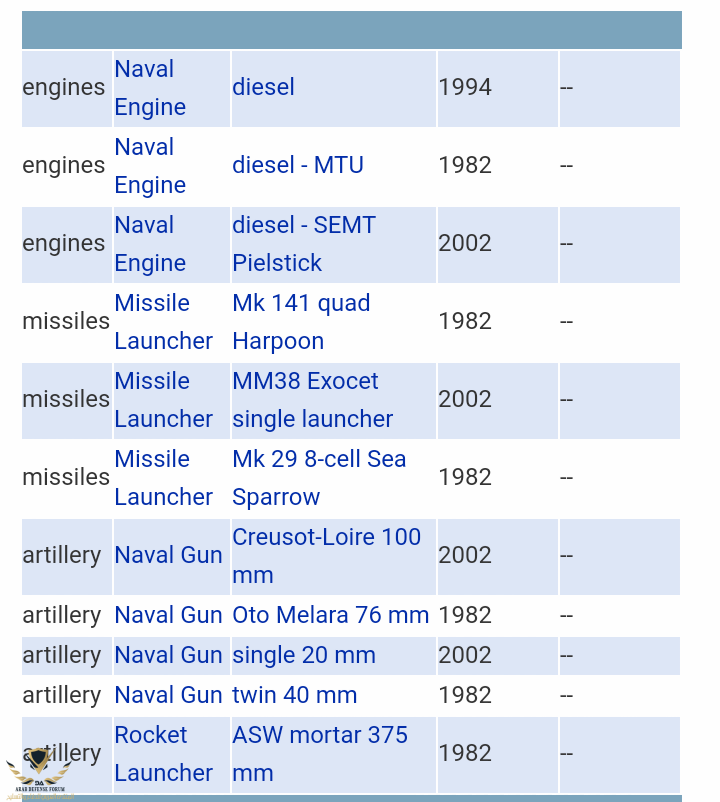Screen dimensions: 720x802
Task: Click the blue table header bar
Action: [351, 30]
